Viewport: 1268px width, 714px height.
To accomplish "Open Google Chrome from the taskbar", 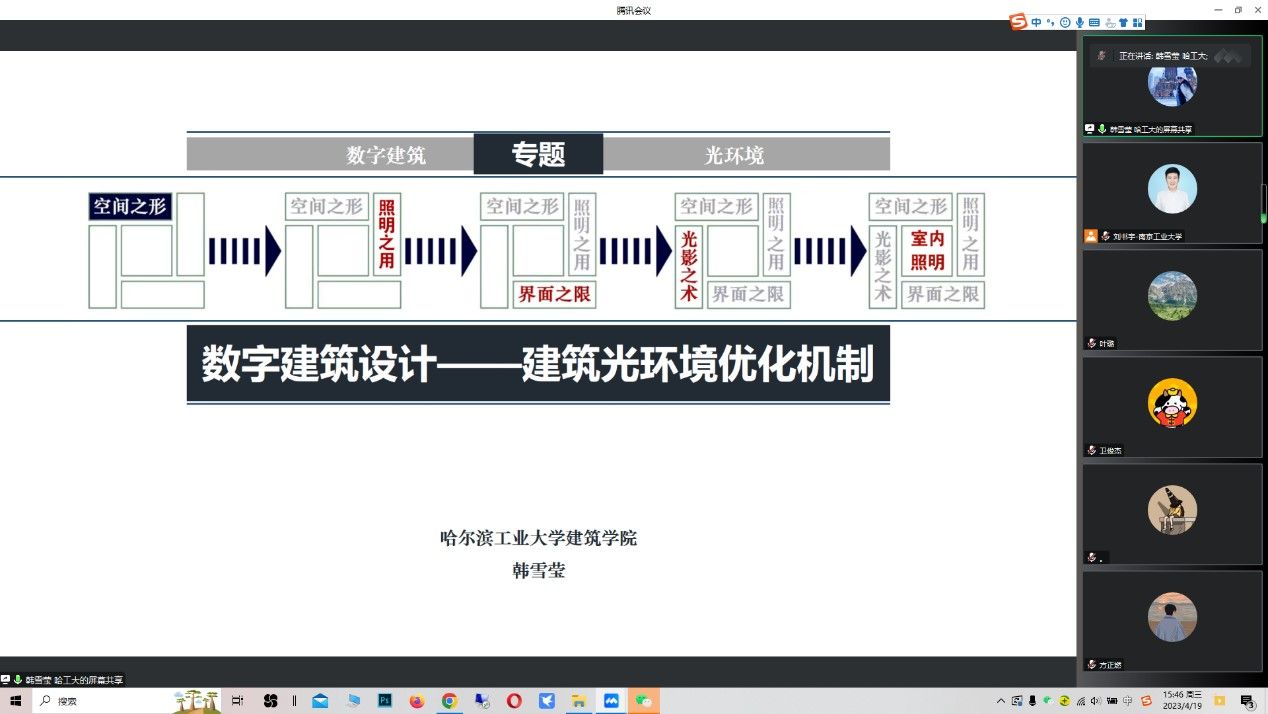I will point(449,701).
